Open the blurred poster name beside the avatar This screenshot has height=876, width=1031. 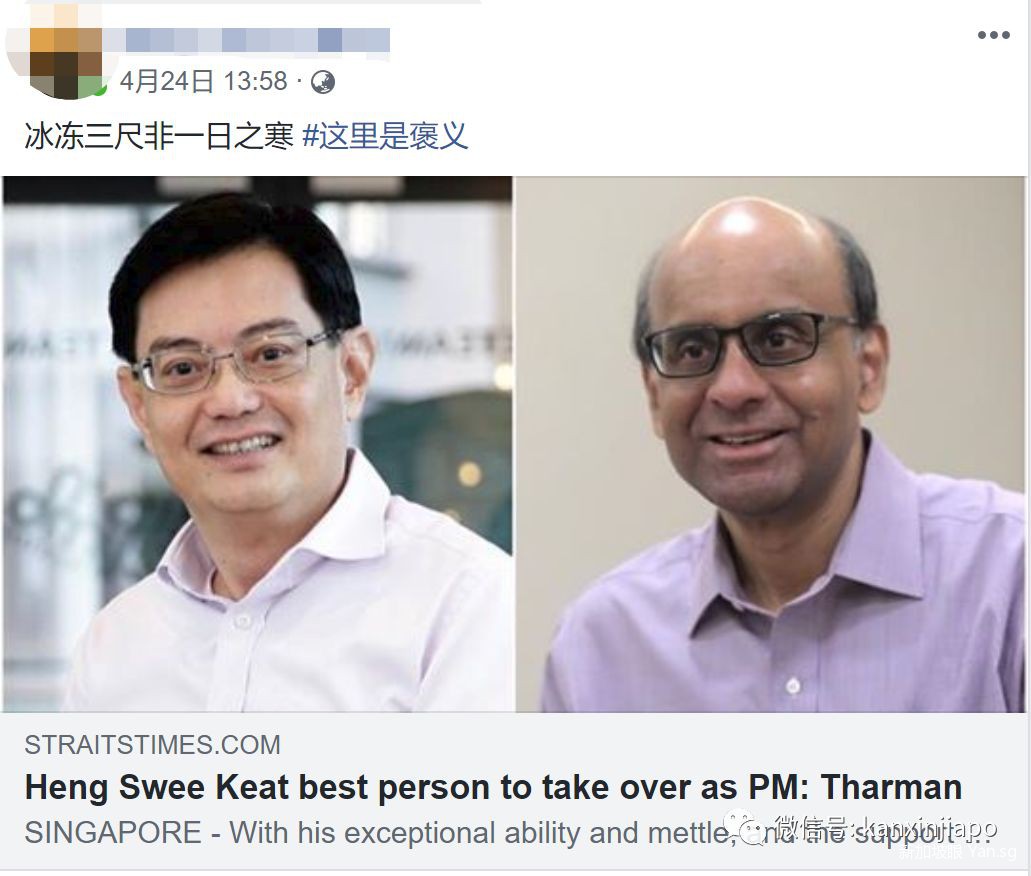click(x=256, y=40)
